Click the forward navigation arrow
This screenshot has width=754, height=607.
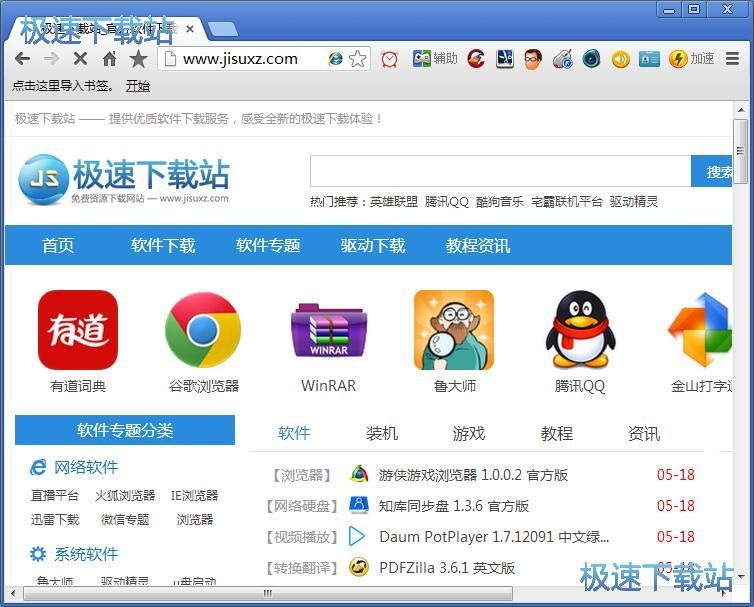51,59
